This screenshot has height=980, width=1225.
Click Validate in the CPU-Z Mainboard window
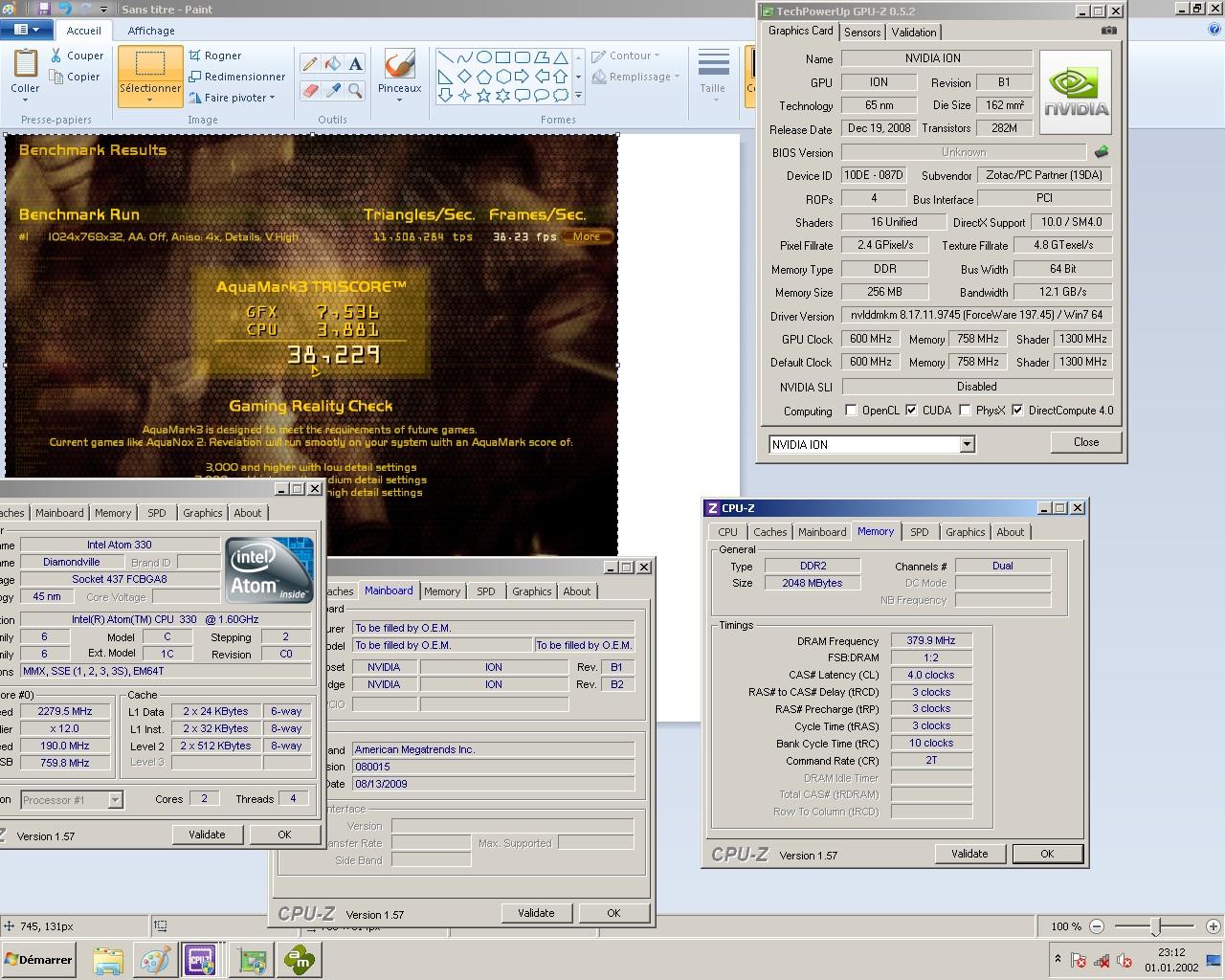click(536, 913)
